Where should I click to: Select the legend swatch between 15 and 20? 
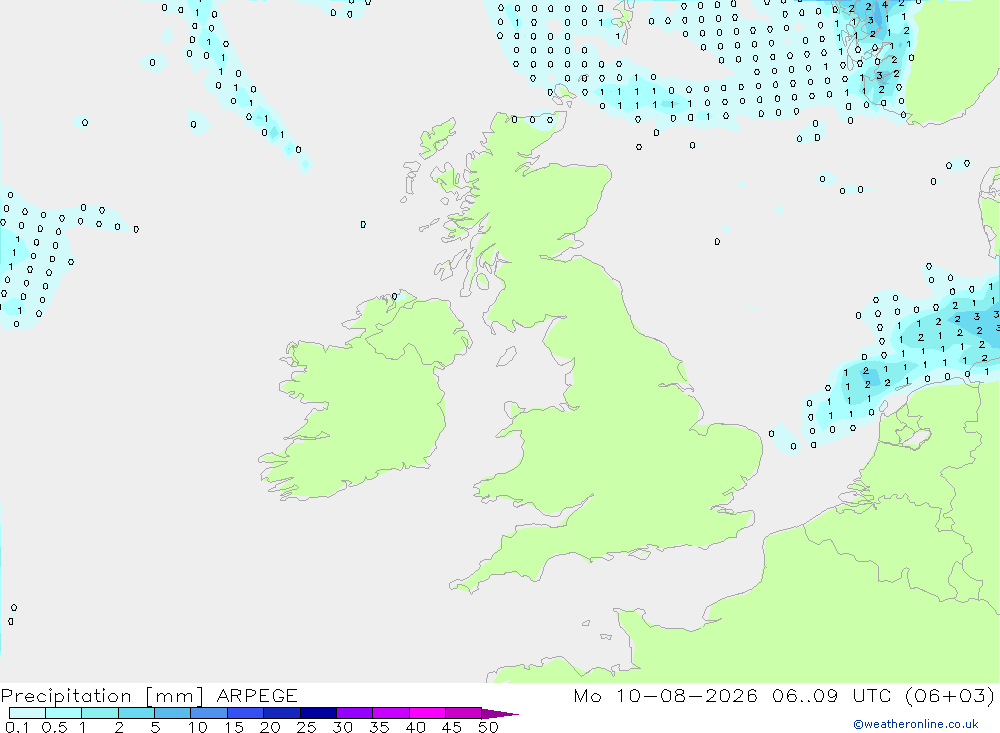pyautogui.click(x=246, y=713)
